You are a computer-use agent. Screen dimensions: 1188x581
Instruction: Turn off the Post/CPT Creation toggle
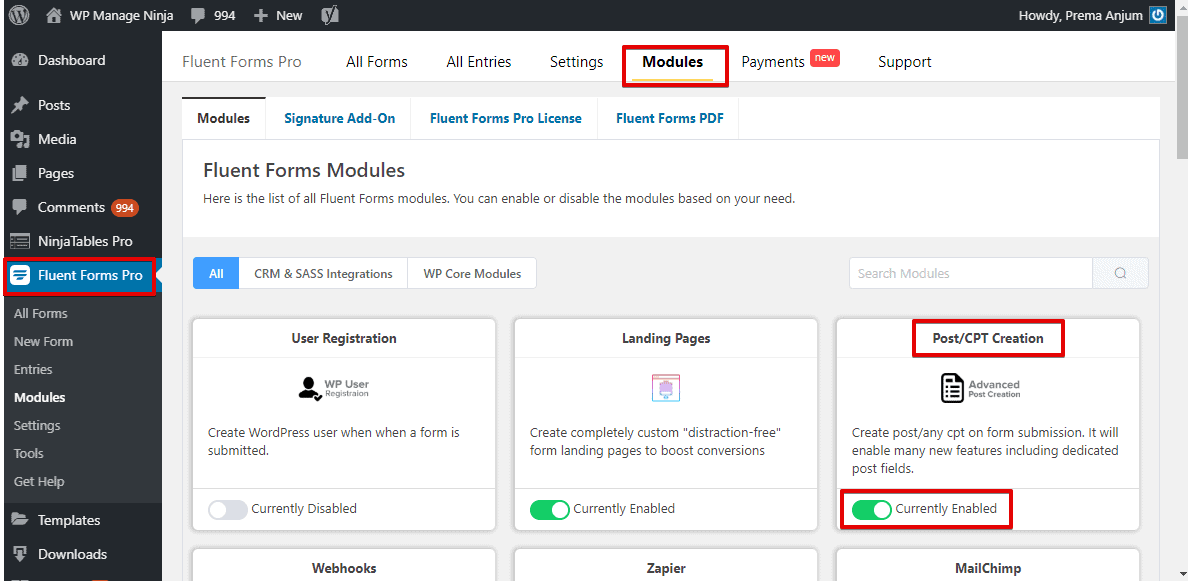(872, 509)
